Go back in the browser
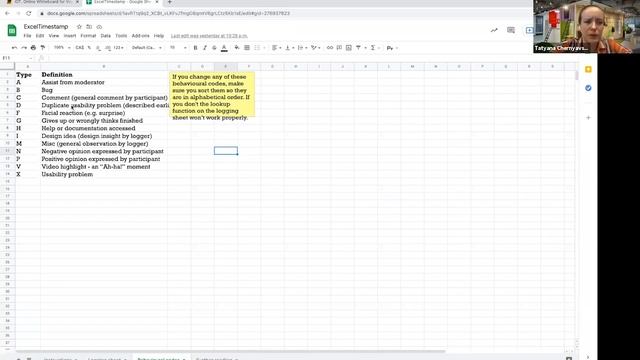 point(7,13)
